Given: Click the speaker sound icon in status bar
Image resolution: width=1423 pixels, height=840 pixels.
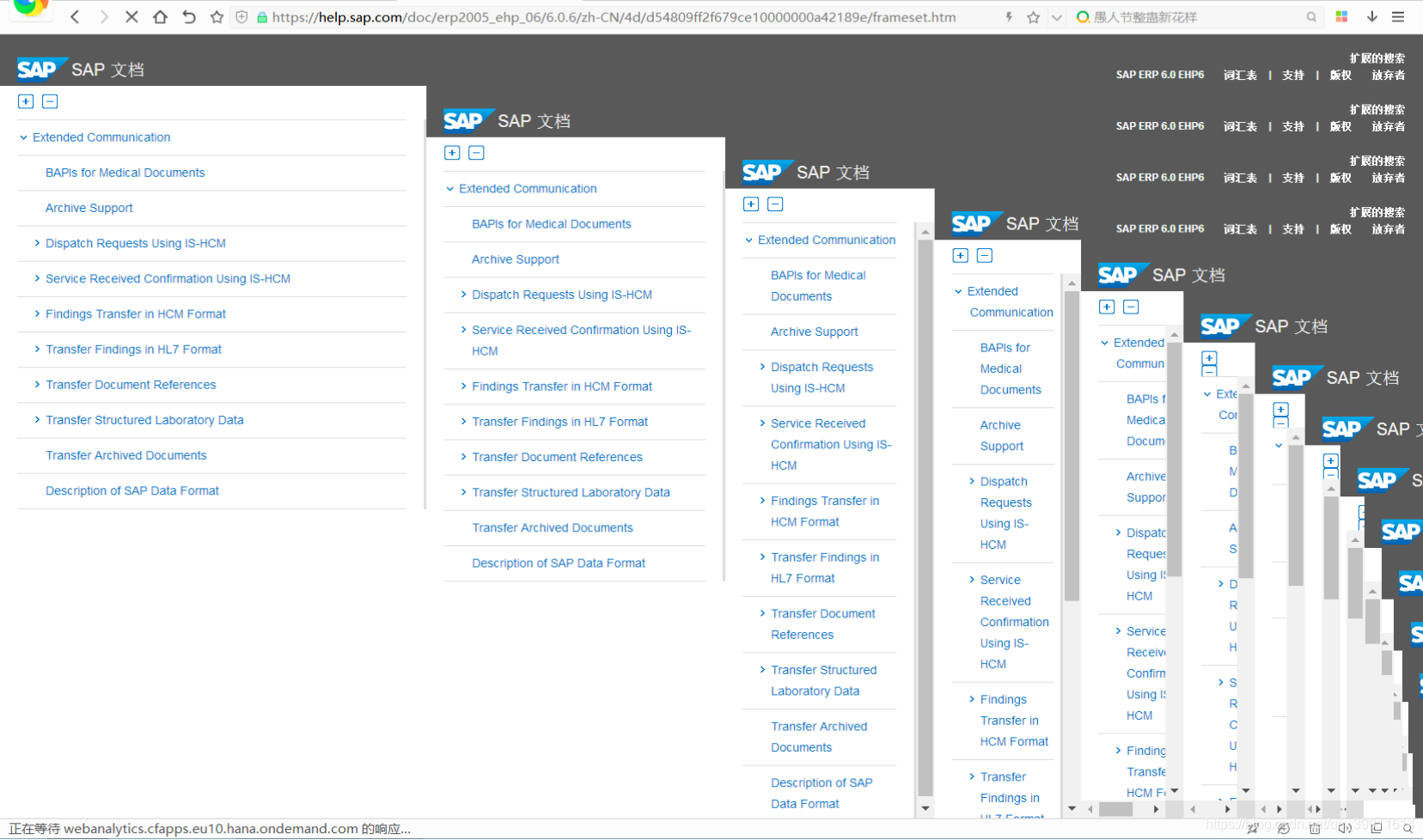Looking at the screenshot, I should click(1345, 828).
